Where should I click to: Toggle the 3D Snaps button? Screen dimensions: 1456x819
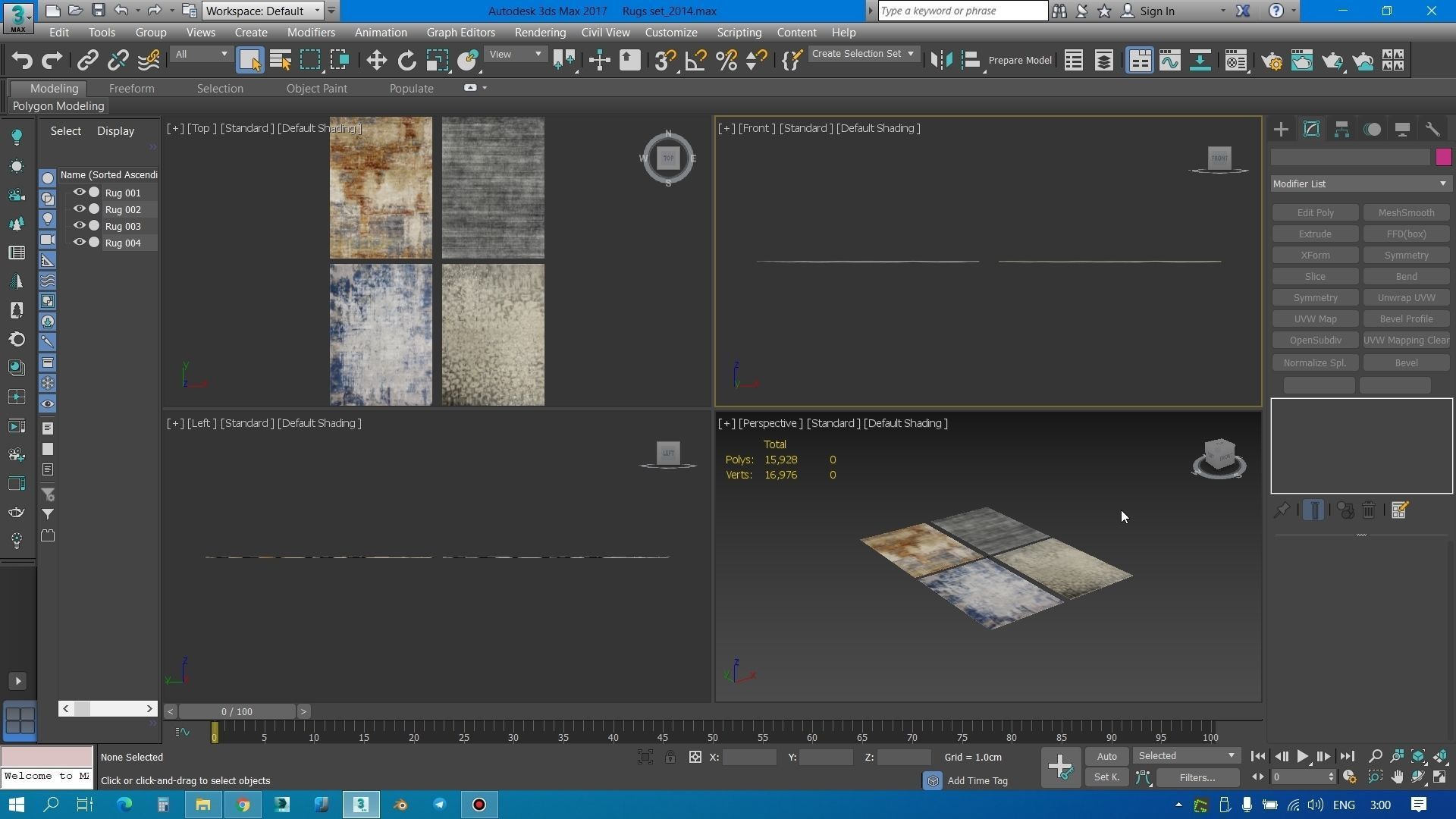pos(665,61)
